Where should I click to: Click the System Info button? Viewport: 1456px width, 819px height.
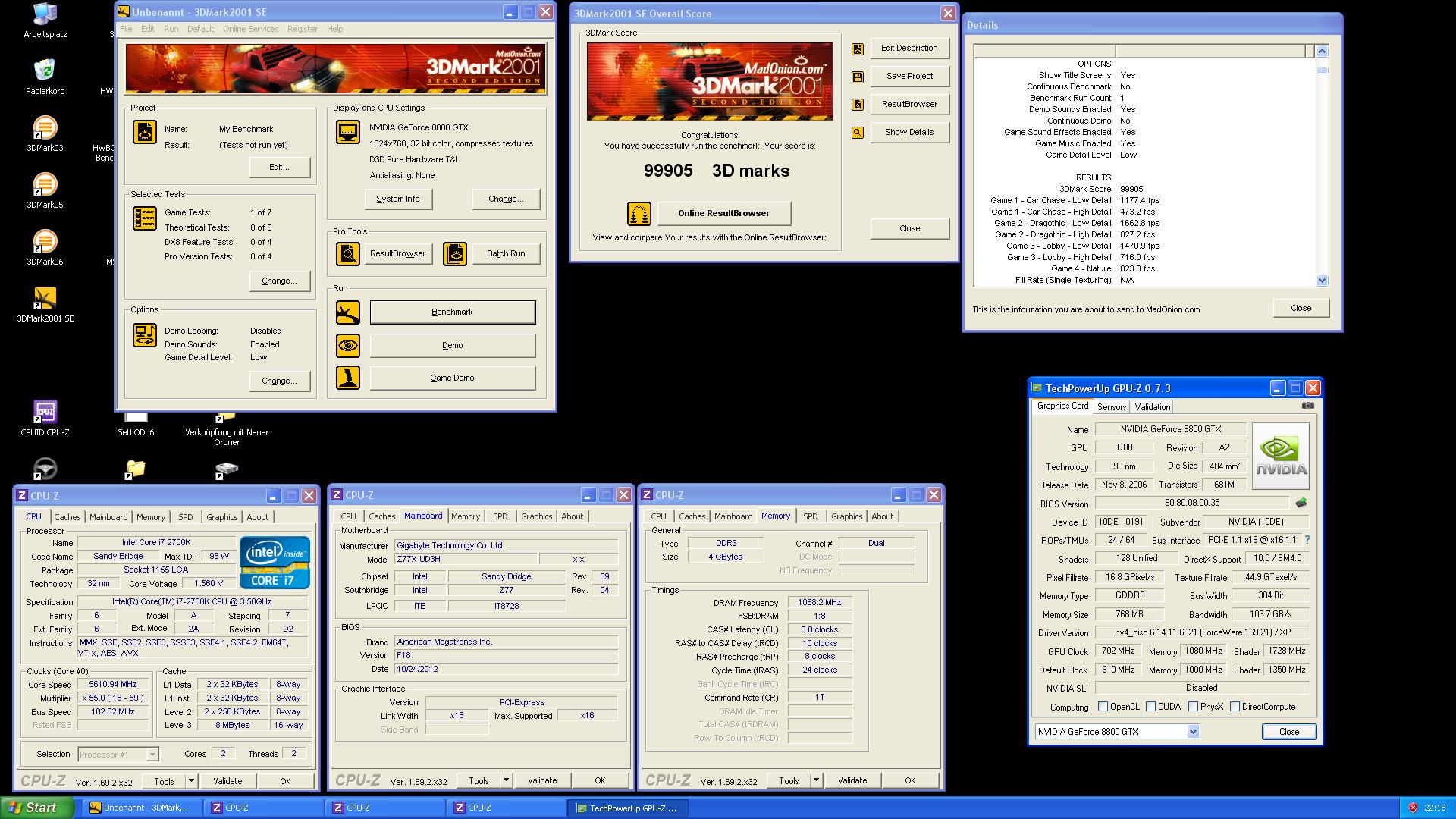coord(397,199)
